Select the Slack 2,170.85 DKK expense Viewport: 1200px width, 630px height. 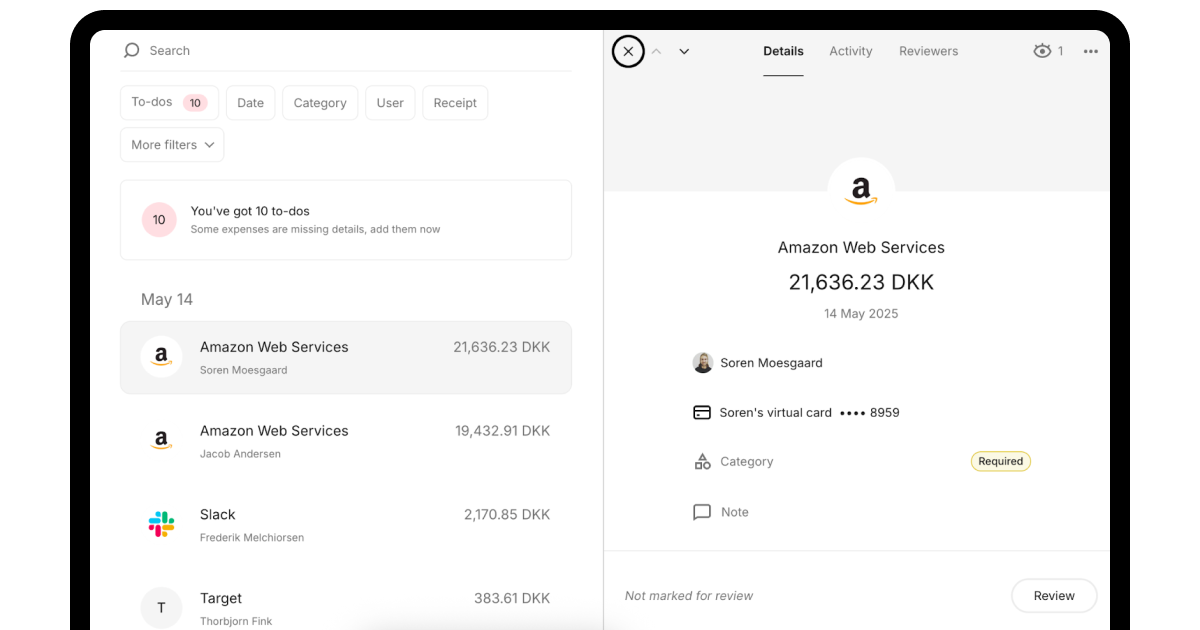pos(346,525)
